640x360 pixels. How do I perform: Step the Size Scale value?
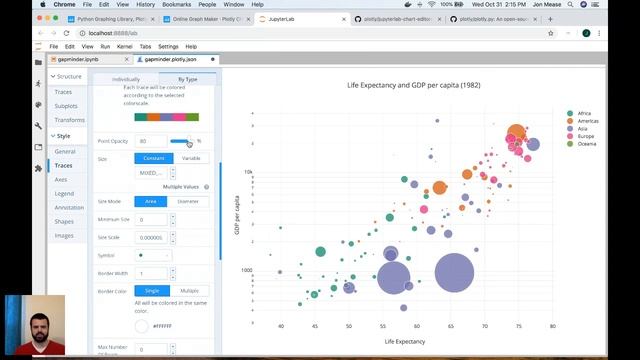click(173, 238)
